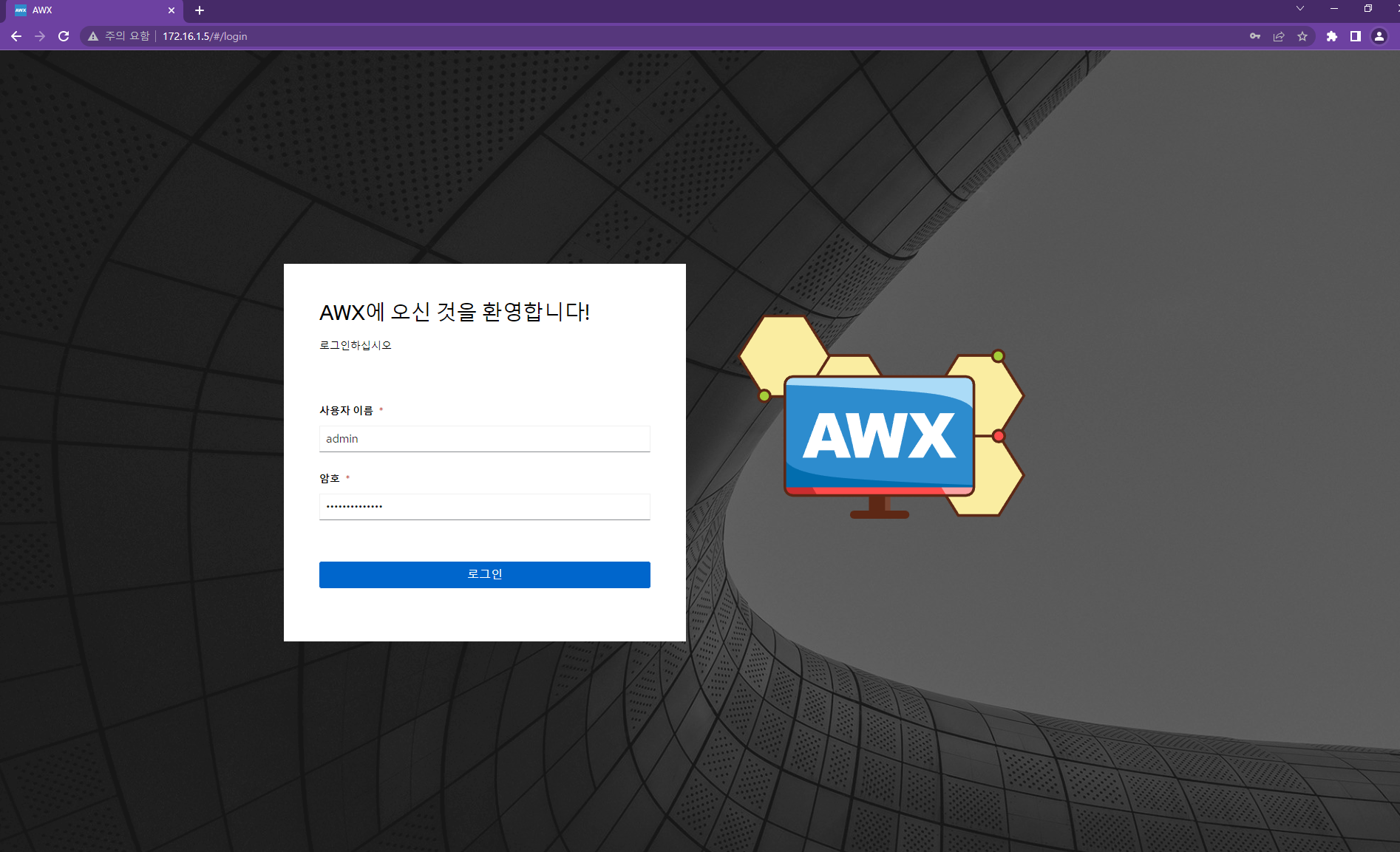Open the tab search dropdown chevron

pyautogui.click(x=1300, y=9)
